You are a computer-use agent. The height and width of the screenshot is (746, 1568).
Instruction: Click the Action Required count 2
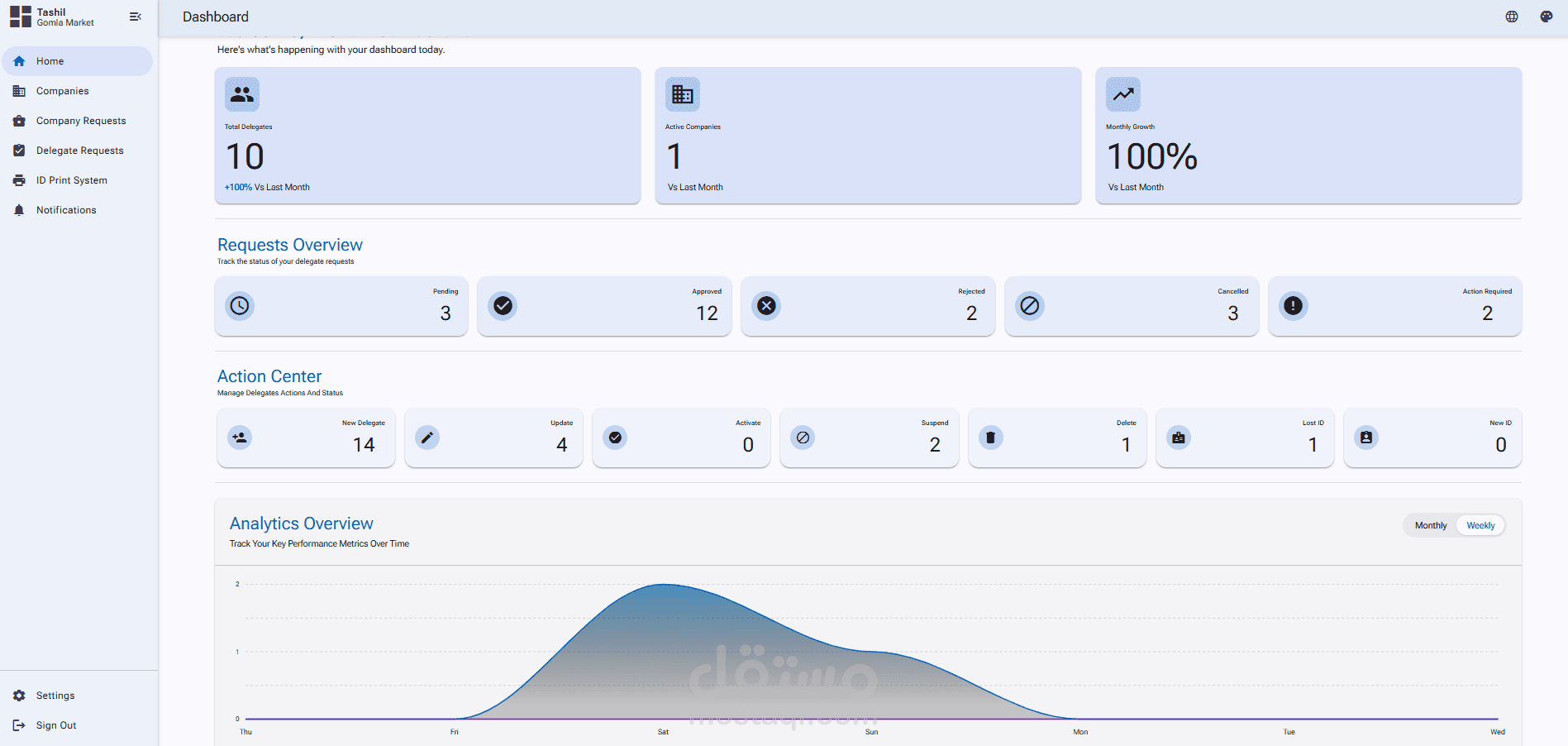point(1488,313)
